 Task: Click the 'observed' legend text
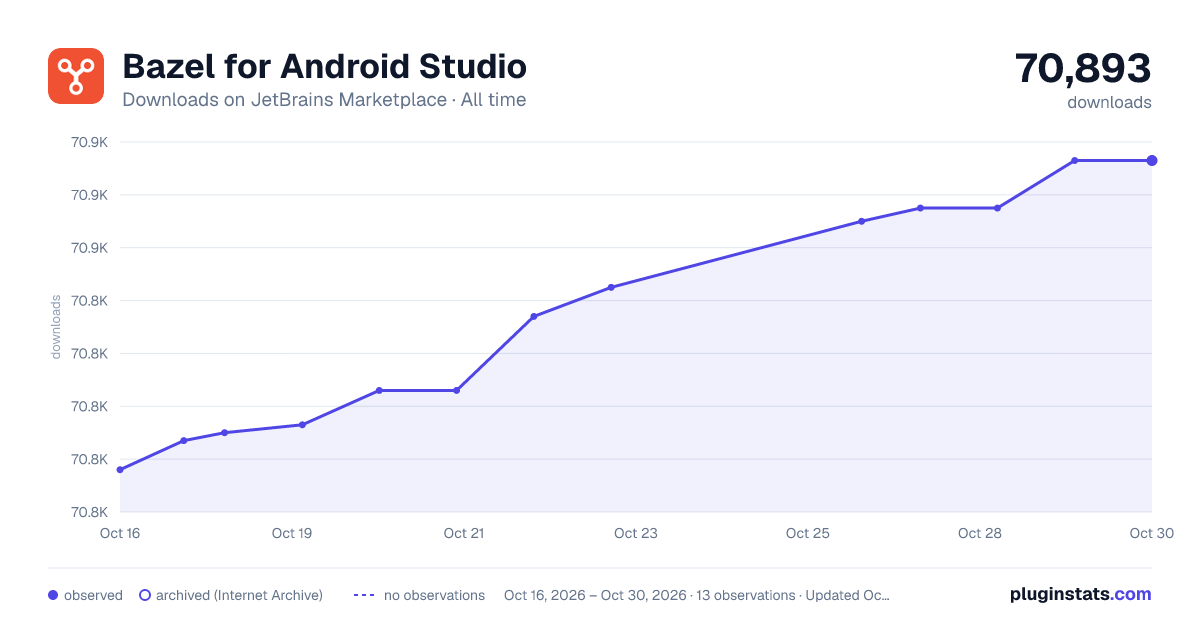click(x=93, y=595)
